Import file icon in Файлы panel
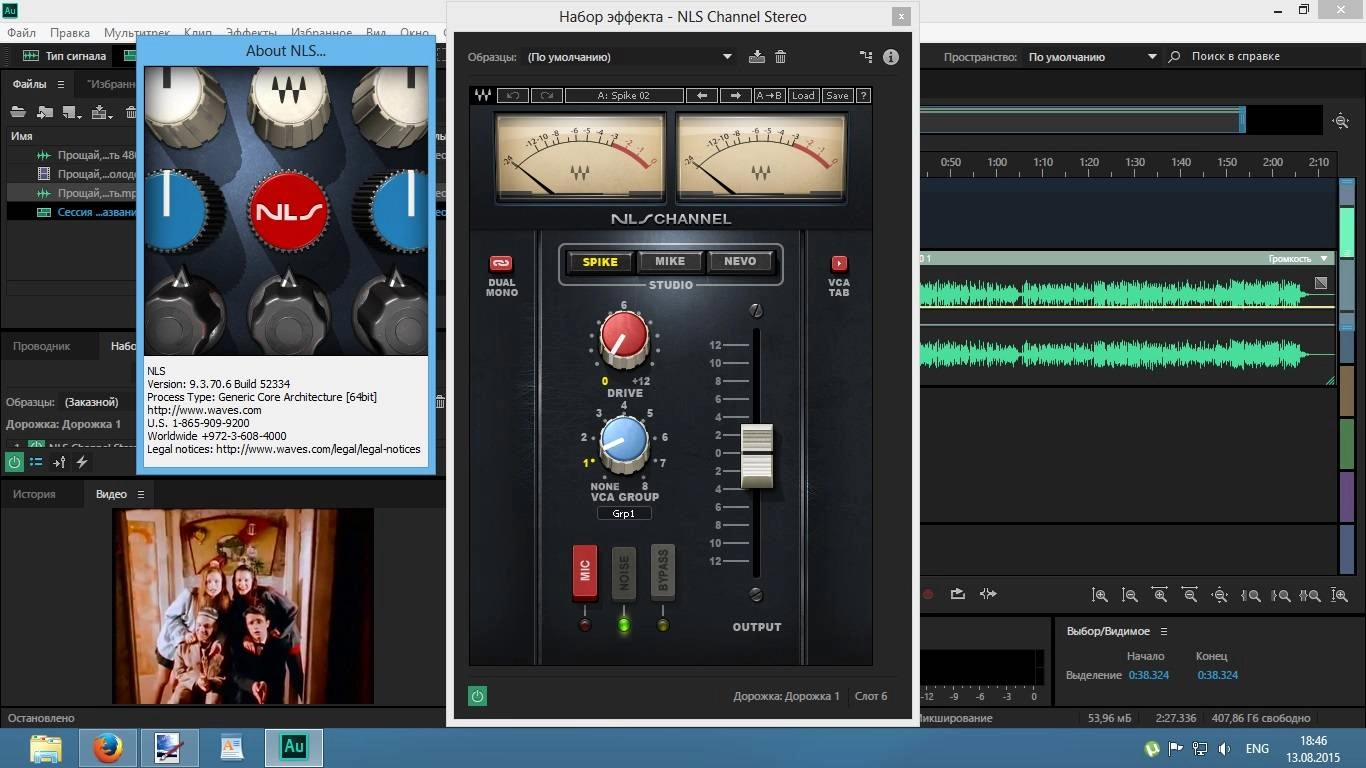The height and width of the screenshot is (768, 1366). click(45, 112)
